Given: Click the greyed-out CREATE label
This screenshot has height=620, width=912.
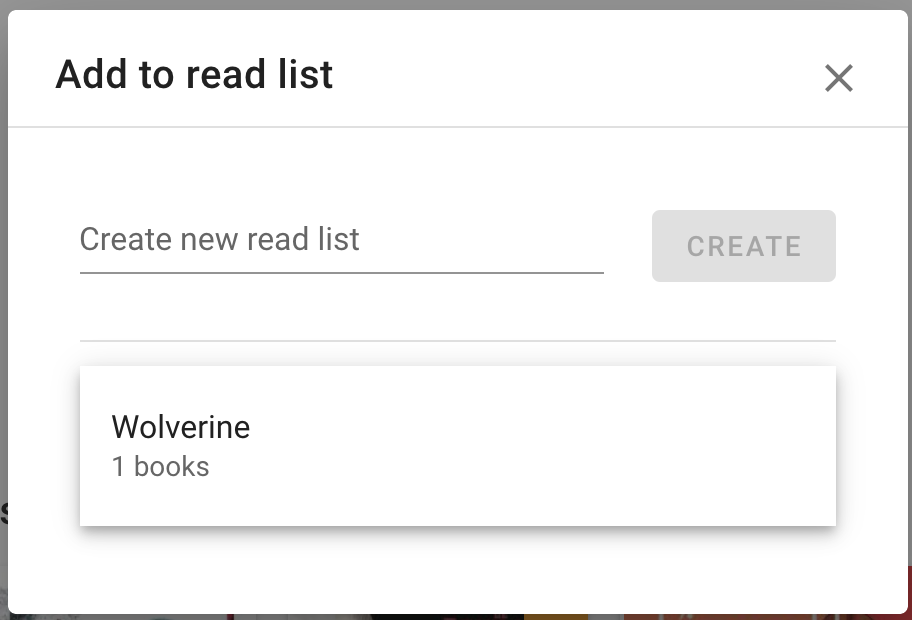Looking at the screenshot, I should (x=743, y=246).
